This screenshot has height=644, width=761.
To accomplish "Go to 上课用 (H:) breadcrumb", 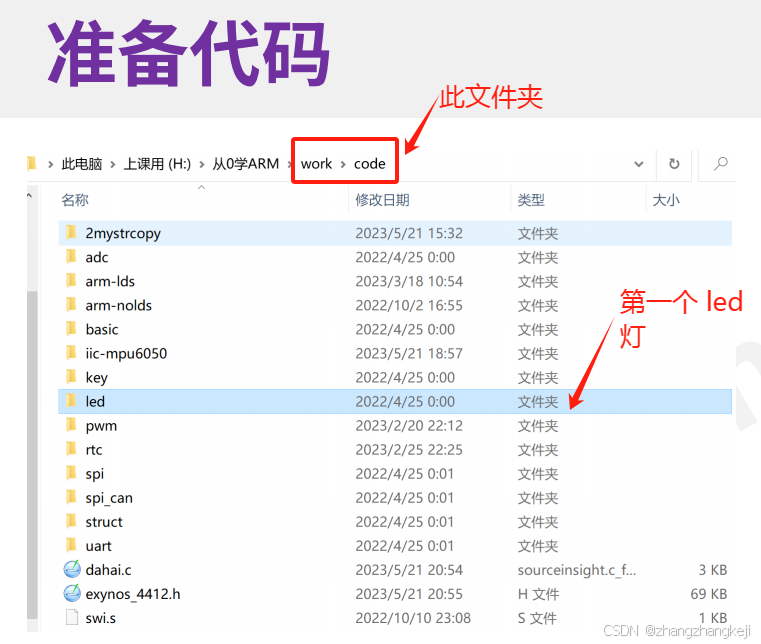I will point(157,164).
